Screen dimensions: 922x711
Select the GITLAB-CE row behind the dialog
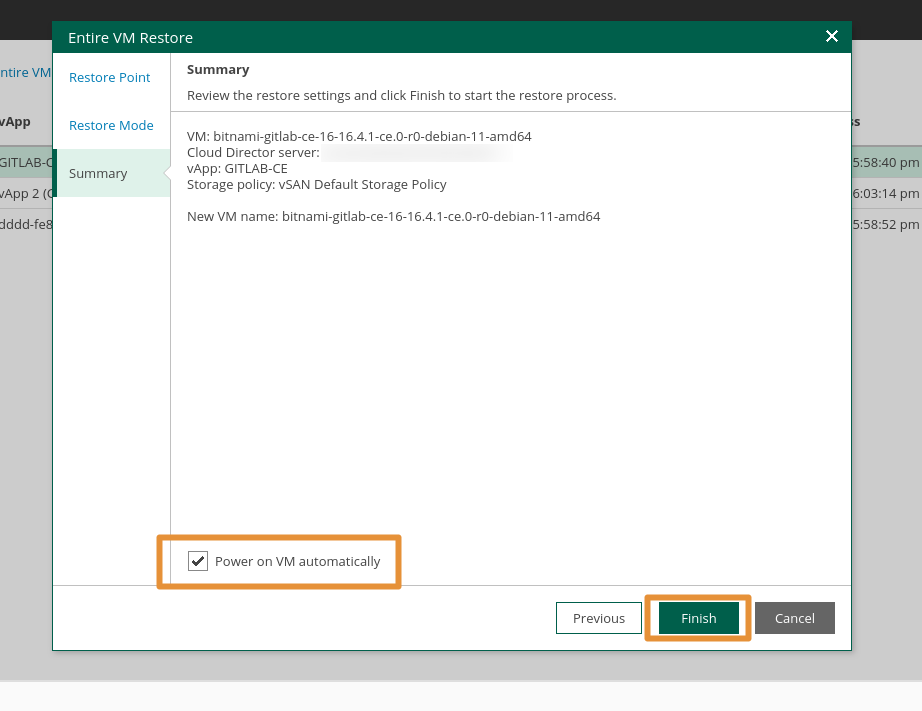25,162
